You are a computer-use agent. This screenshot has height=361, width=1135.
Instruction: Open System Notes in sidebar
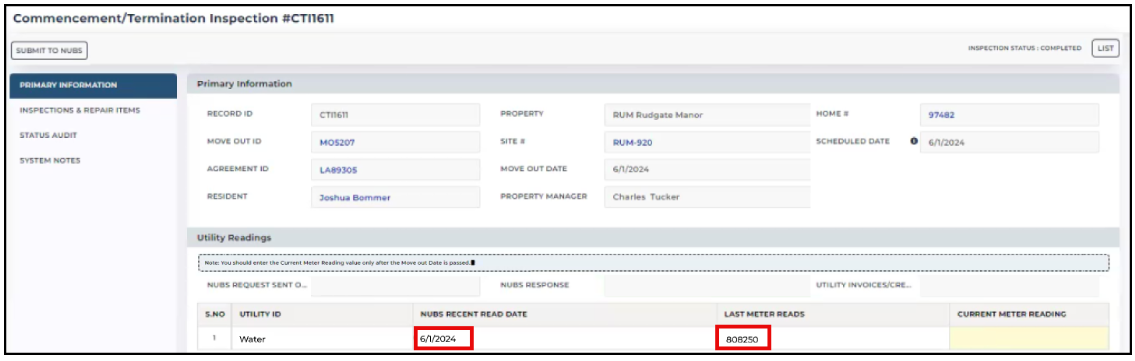point(50,161)
